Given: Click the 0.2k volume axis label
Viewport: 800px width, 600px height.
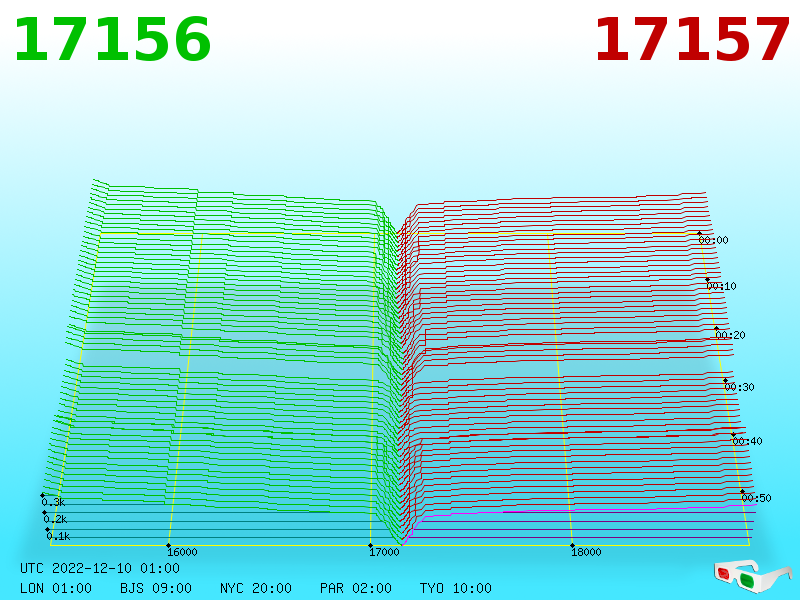Looking at the screenshot, I should (x=55, y=519).
